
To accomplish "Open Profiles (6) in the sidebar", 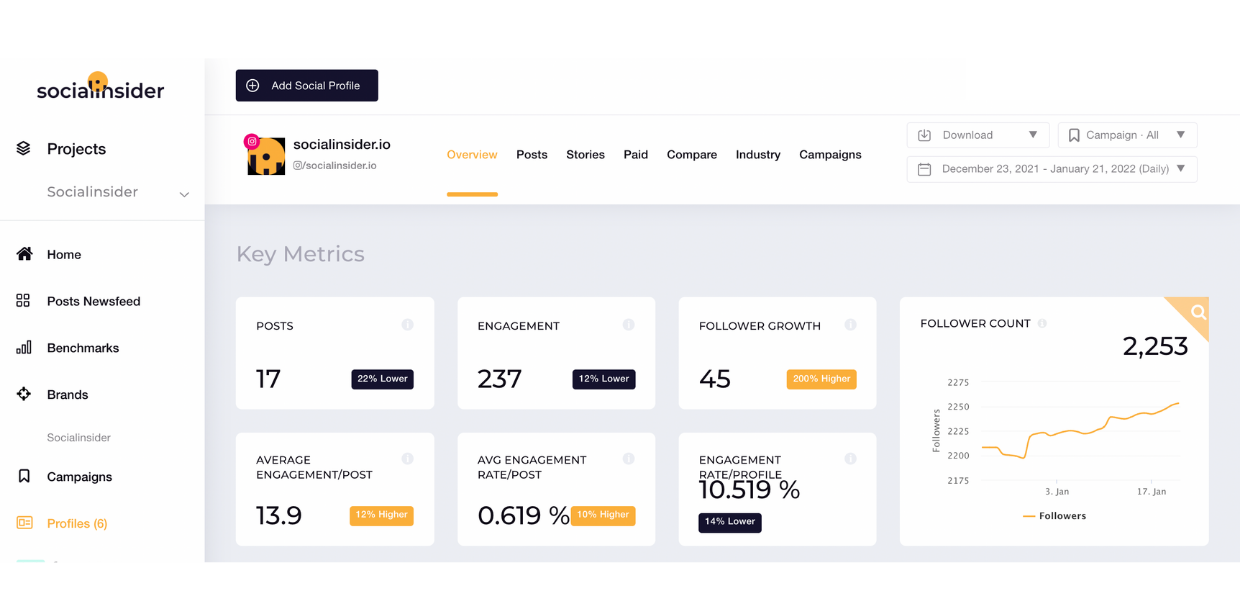I will [77, 524].
